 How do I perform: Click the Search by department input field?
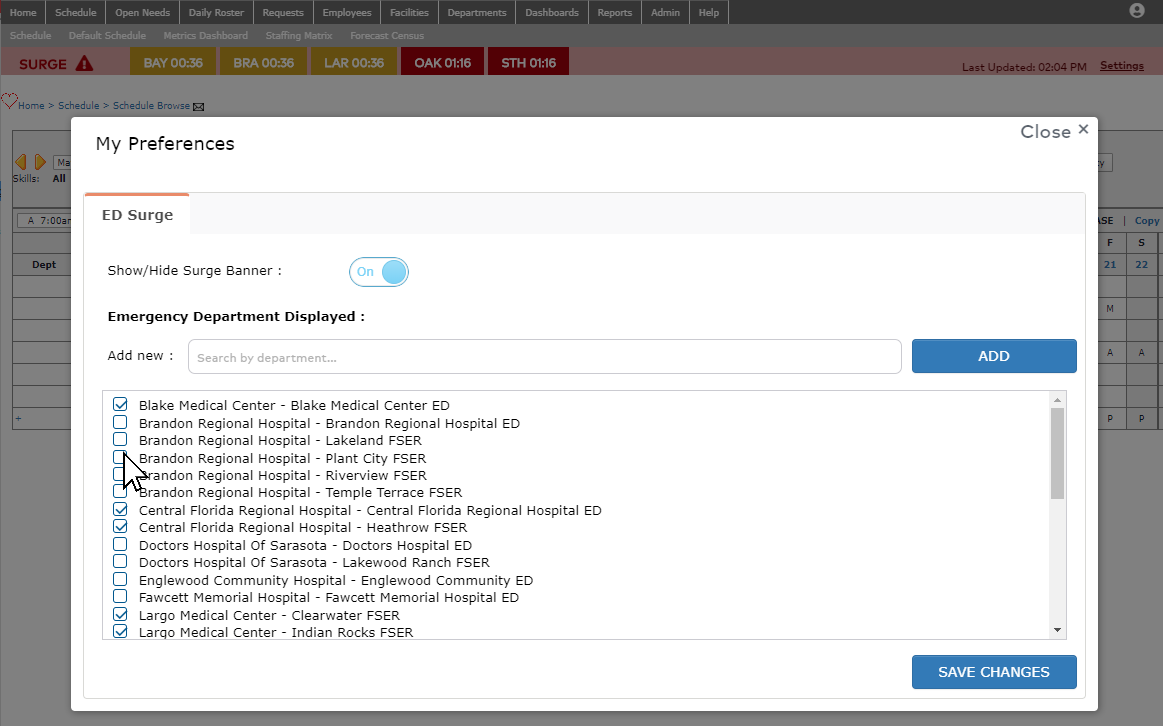click(x=544, y=356)
